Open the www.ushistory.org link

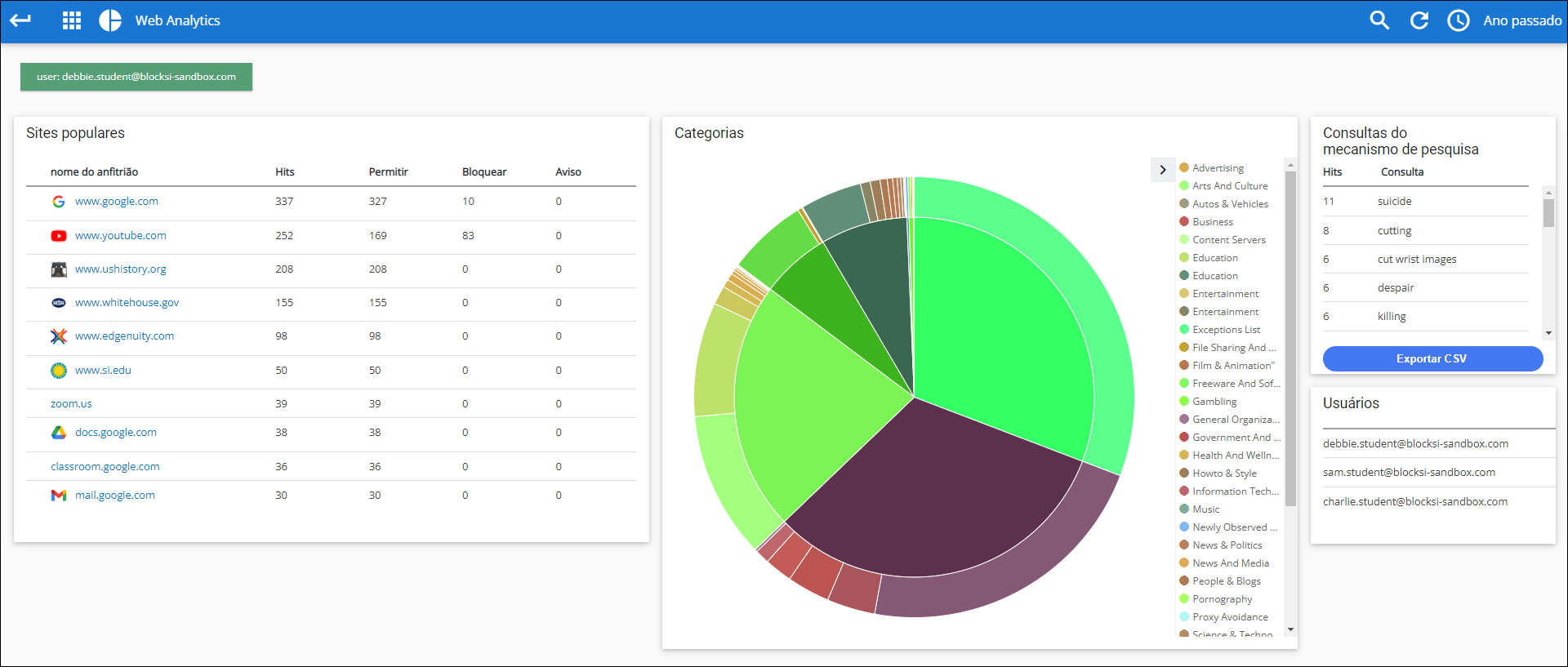(x=121, y=269)
